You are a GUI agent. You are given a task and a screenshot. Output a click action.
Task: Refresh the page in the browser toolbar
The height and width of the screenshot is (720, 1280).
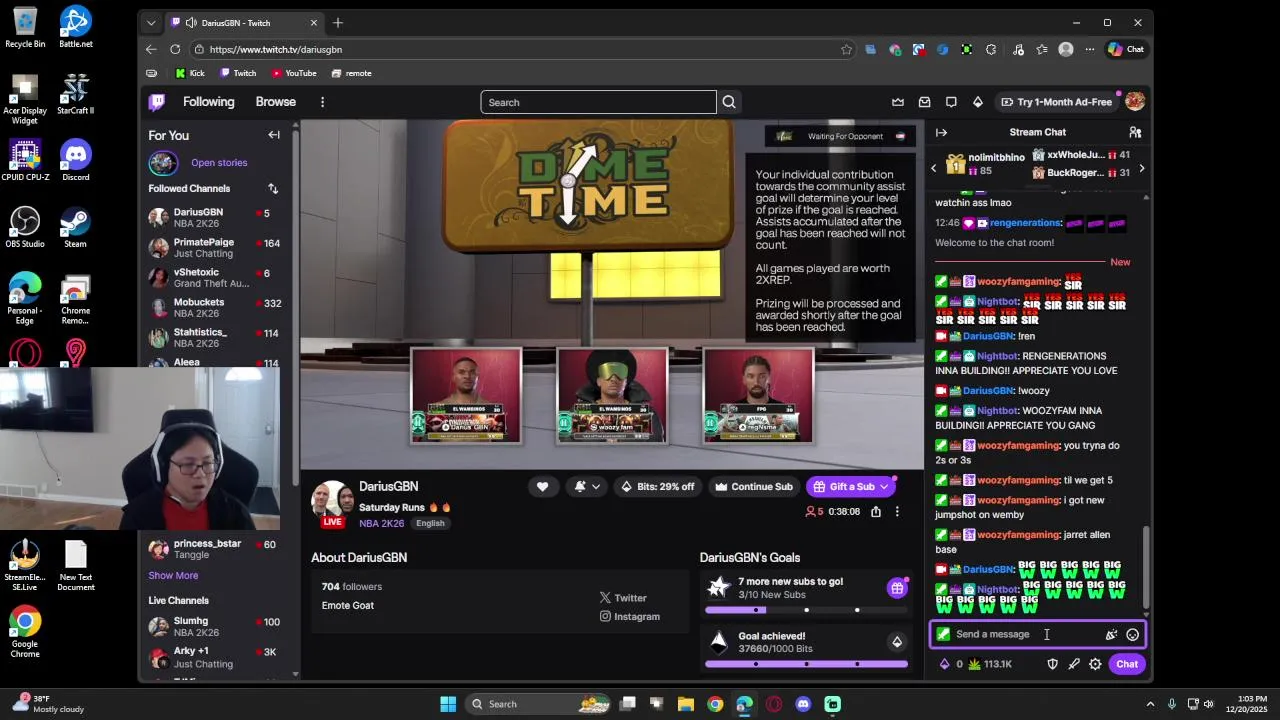[175, 49]
